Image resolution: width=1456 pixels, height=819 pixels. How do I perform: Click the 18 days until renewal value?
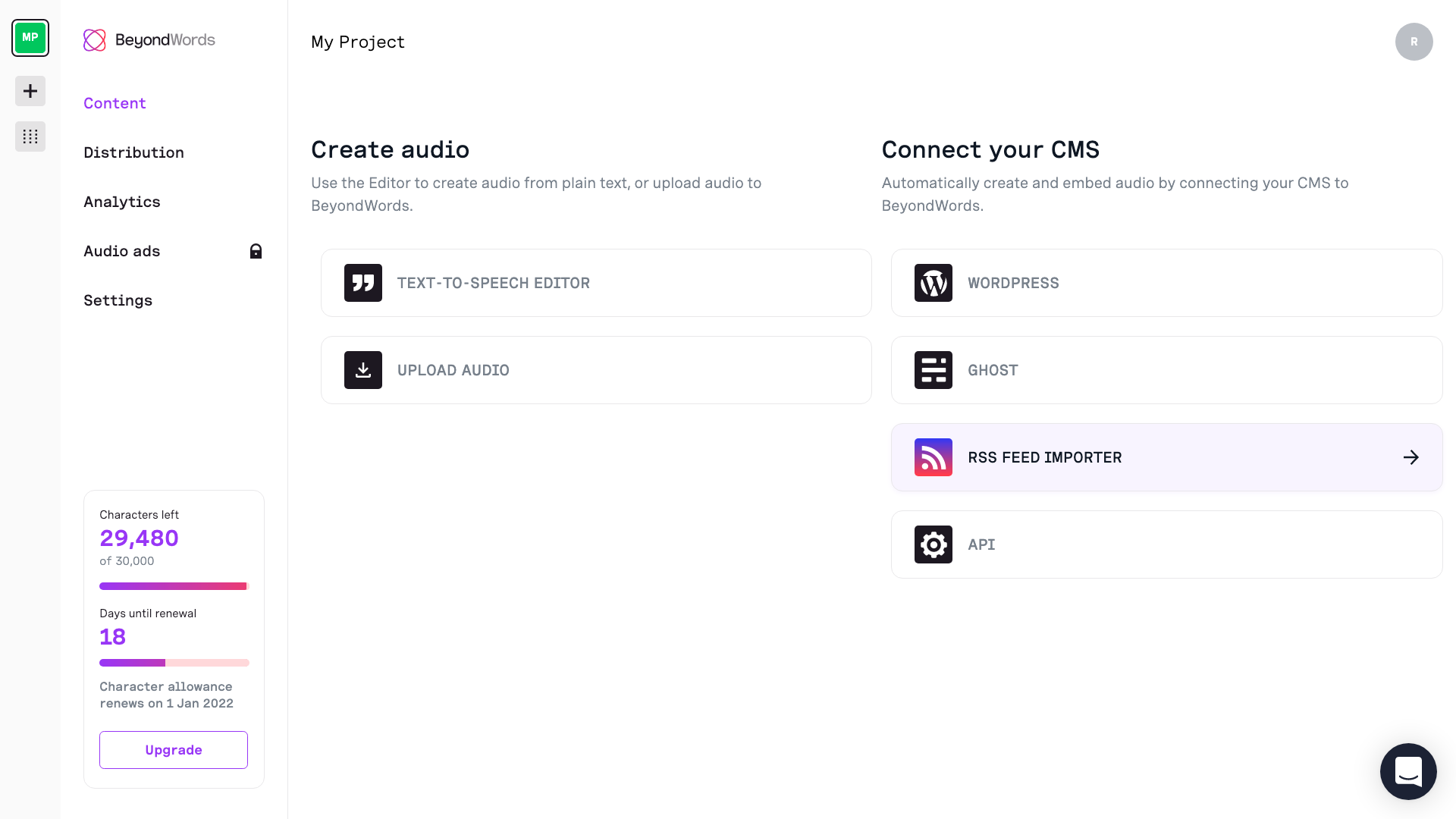point(113,636)
